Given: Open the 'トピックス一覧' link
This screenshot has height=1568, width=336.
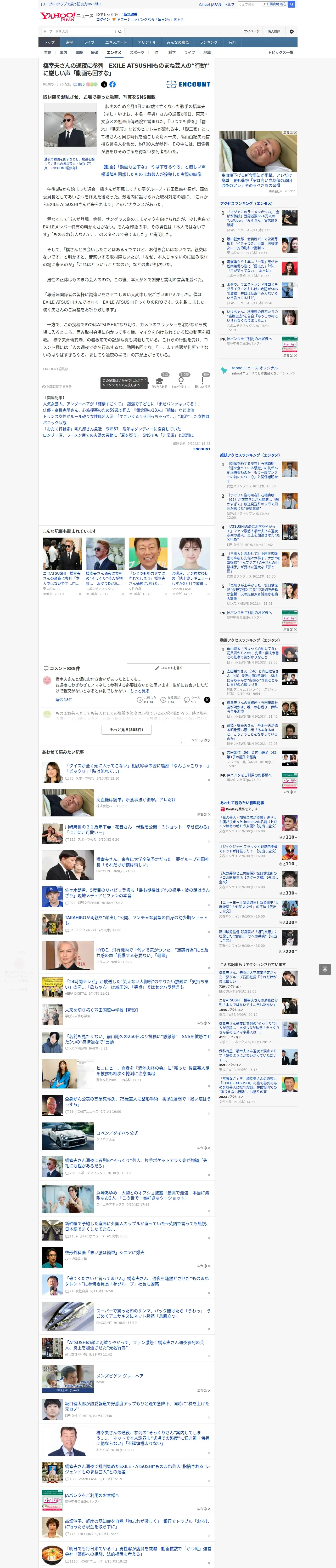Looking at the screenshot, I should point(281,53).
